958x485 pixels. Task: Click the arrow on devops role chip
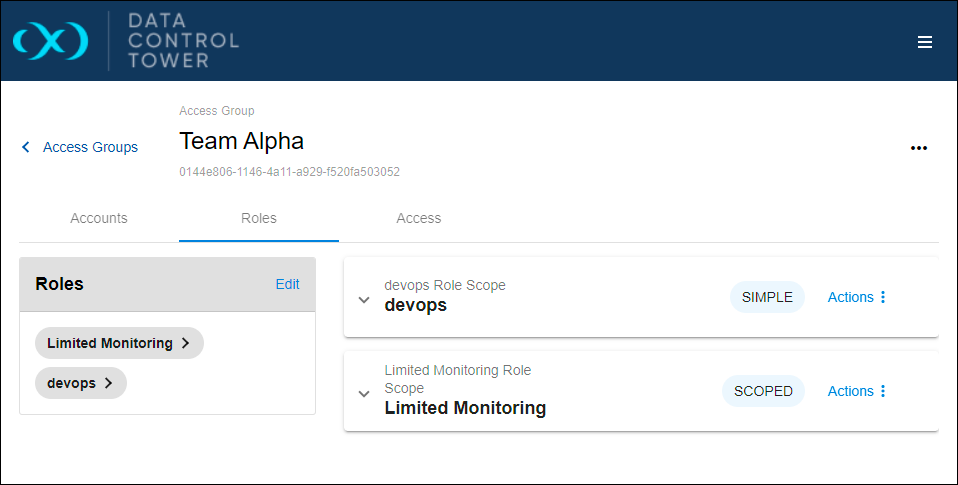pos(109,383)
